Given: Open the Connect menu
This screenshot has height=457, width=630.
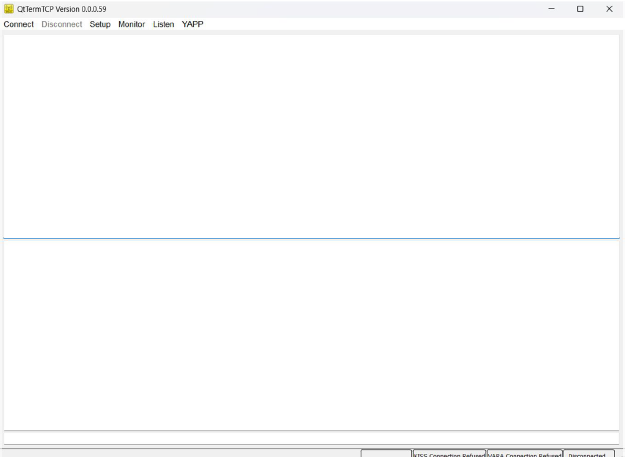Looking at the screenshot, I should coord(18,24).
